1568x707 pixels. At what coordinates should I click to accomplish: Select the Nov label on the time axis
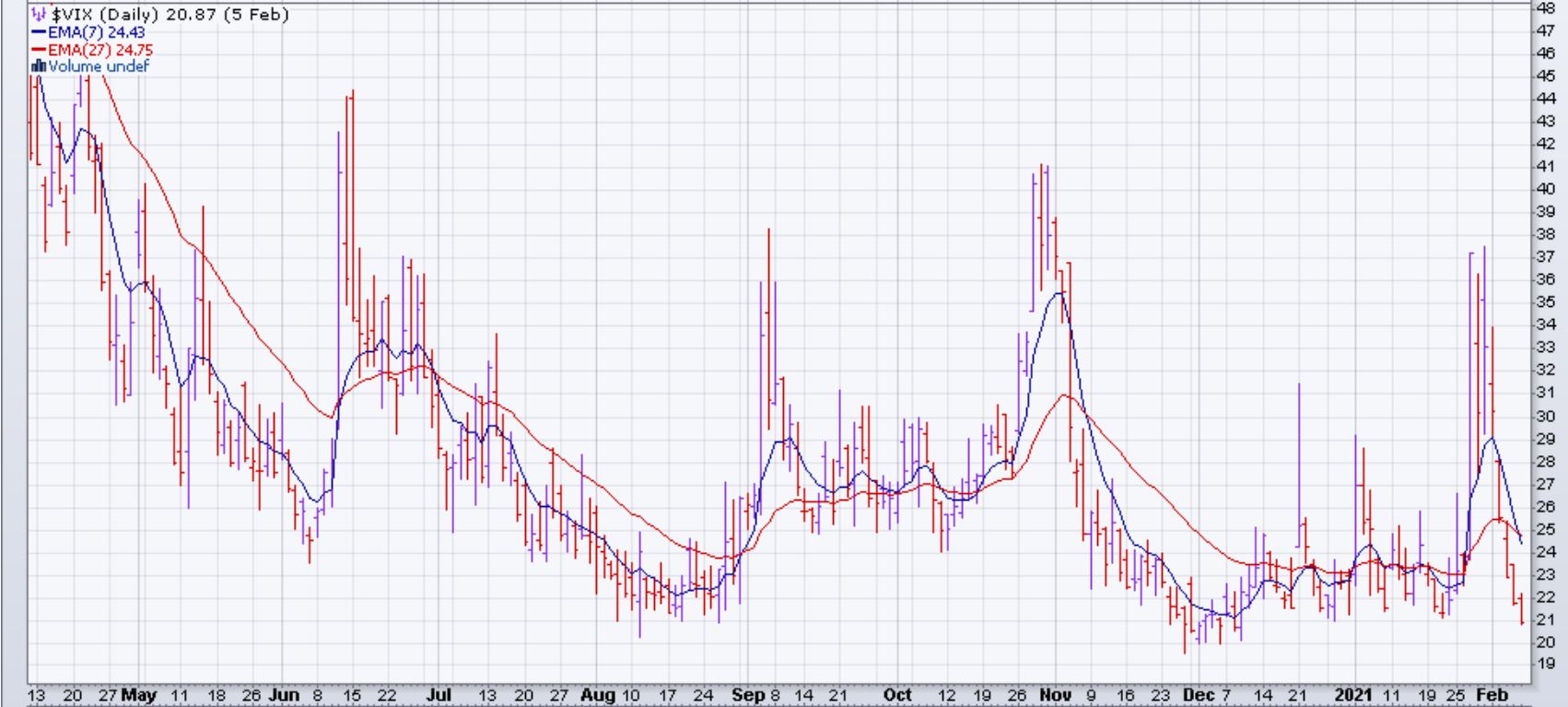1055,695
